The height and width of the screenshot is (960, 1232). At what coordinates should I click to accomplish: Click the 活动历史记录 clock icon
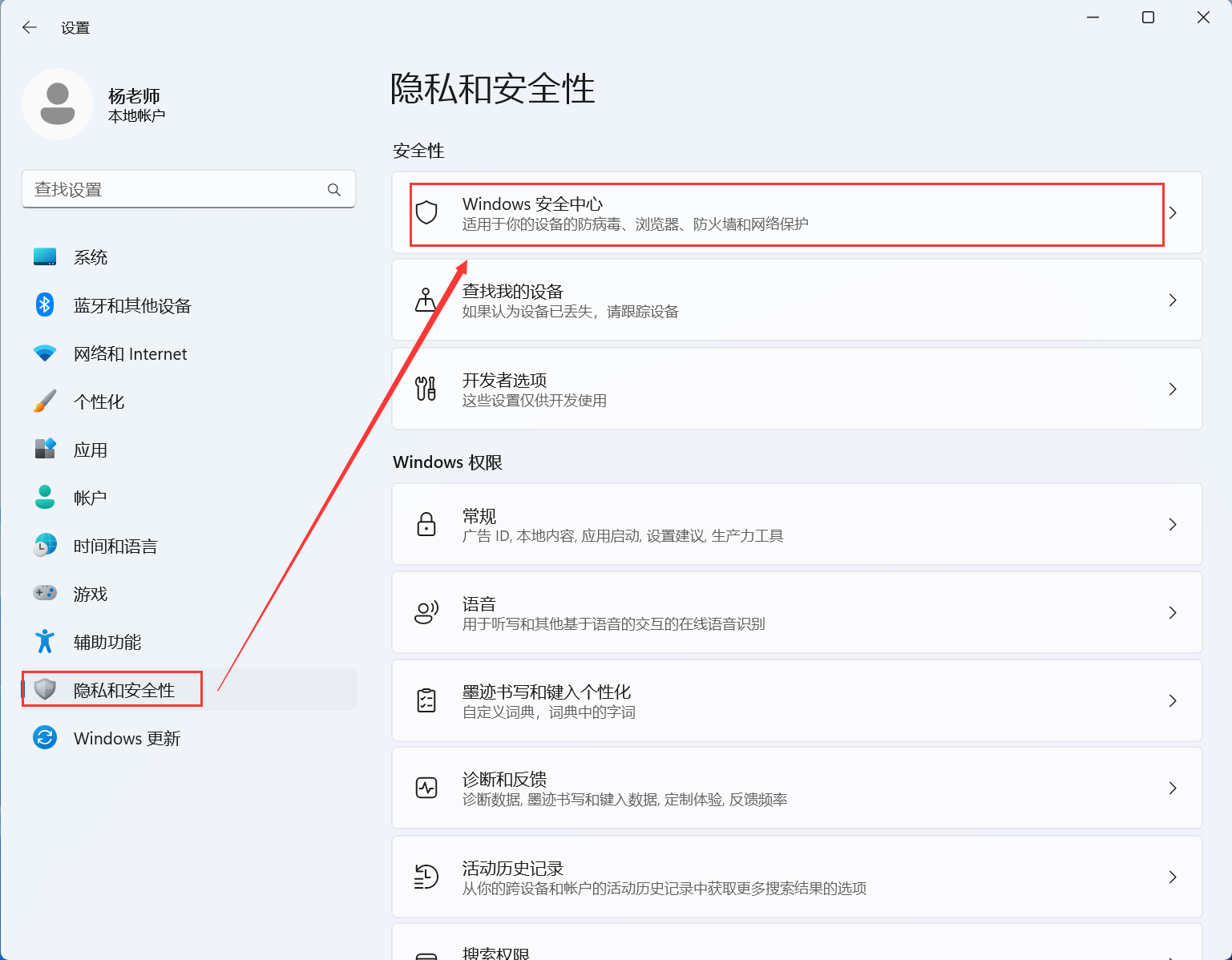[x=426, y=877]
